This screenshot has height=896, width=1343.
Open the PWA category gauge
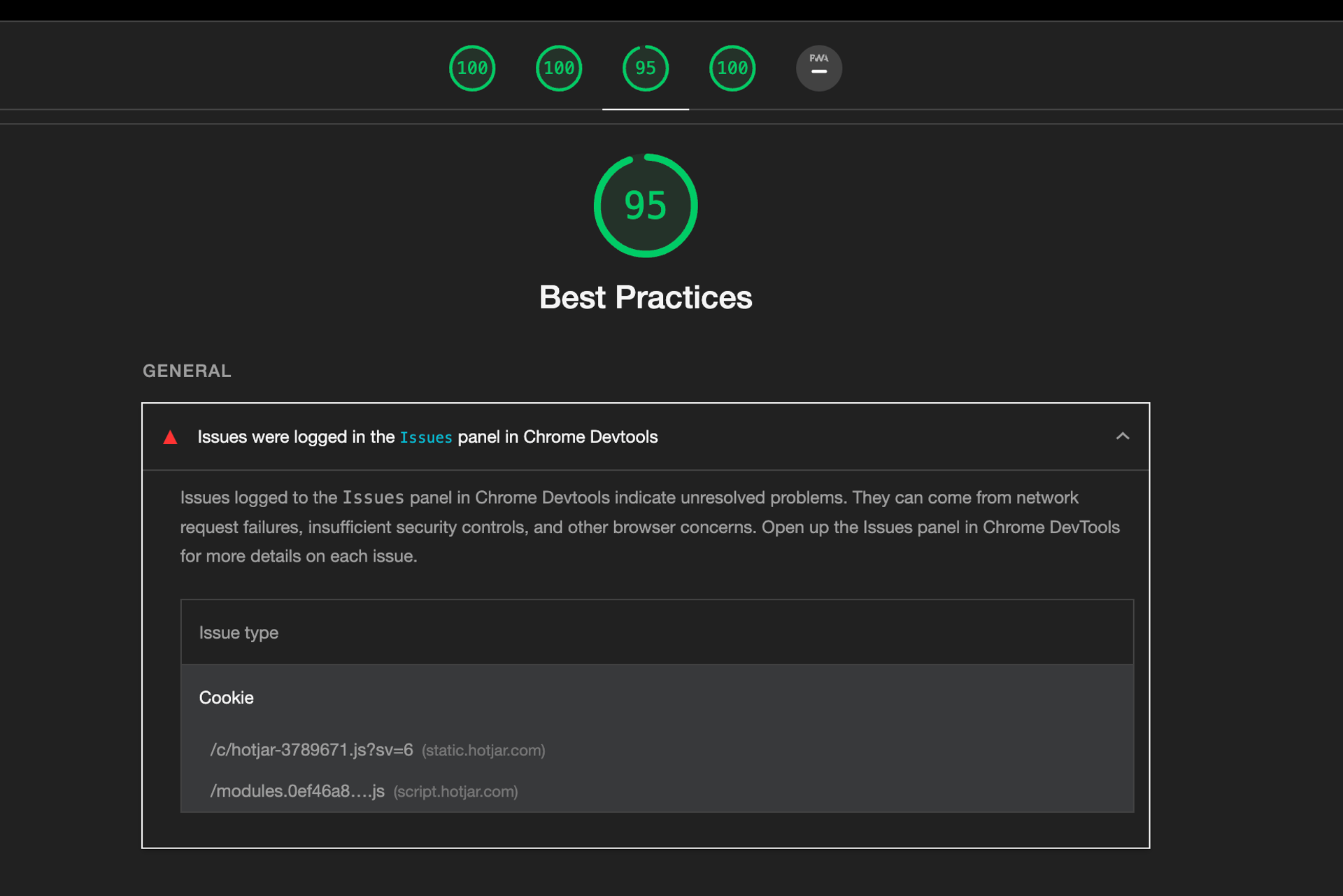(819, 68)
